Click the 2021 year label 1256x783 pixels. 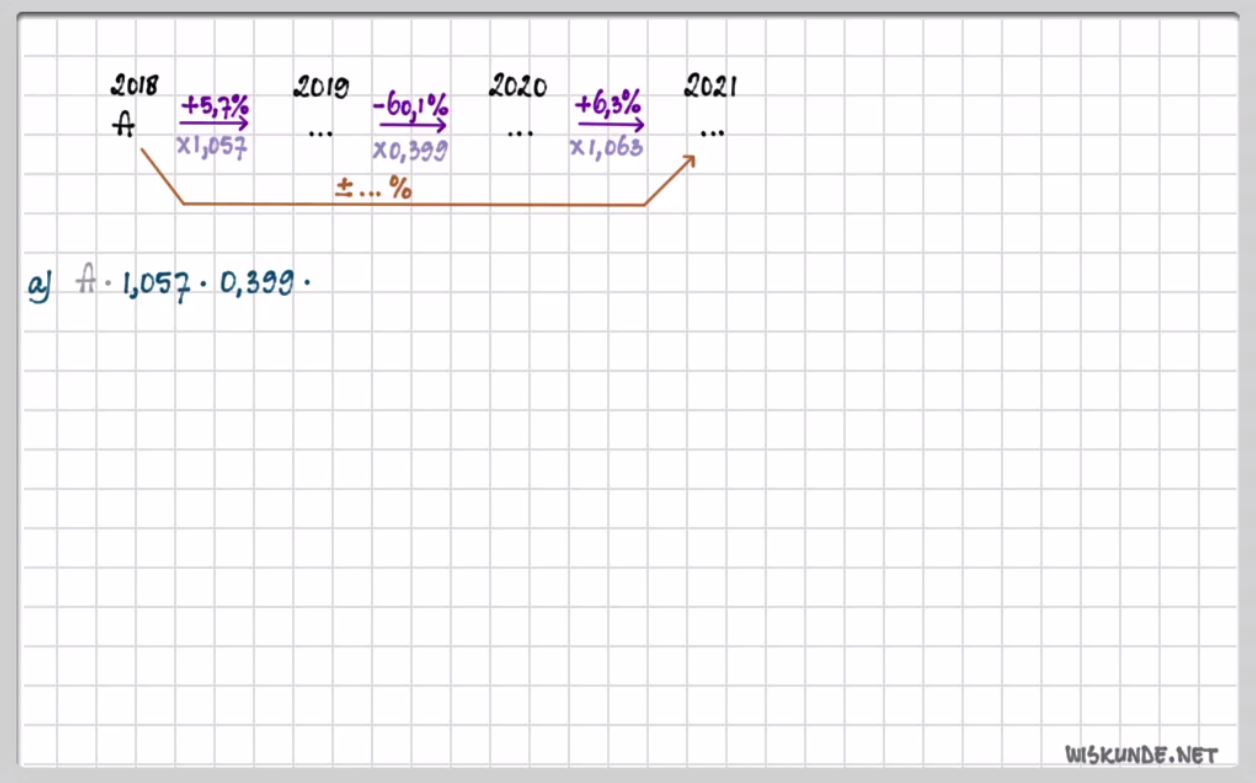tap(710, 87)
